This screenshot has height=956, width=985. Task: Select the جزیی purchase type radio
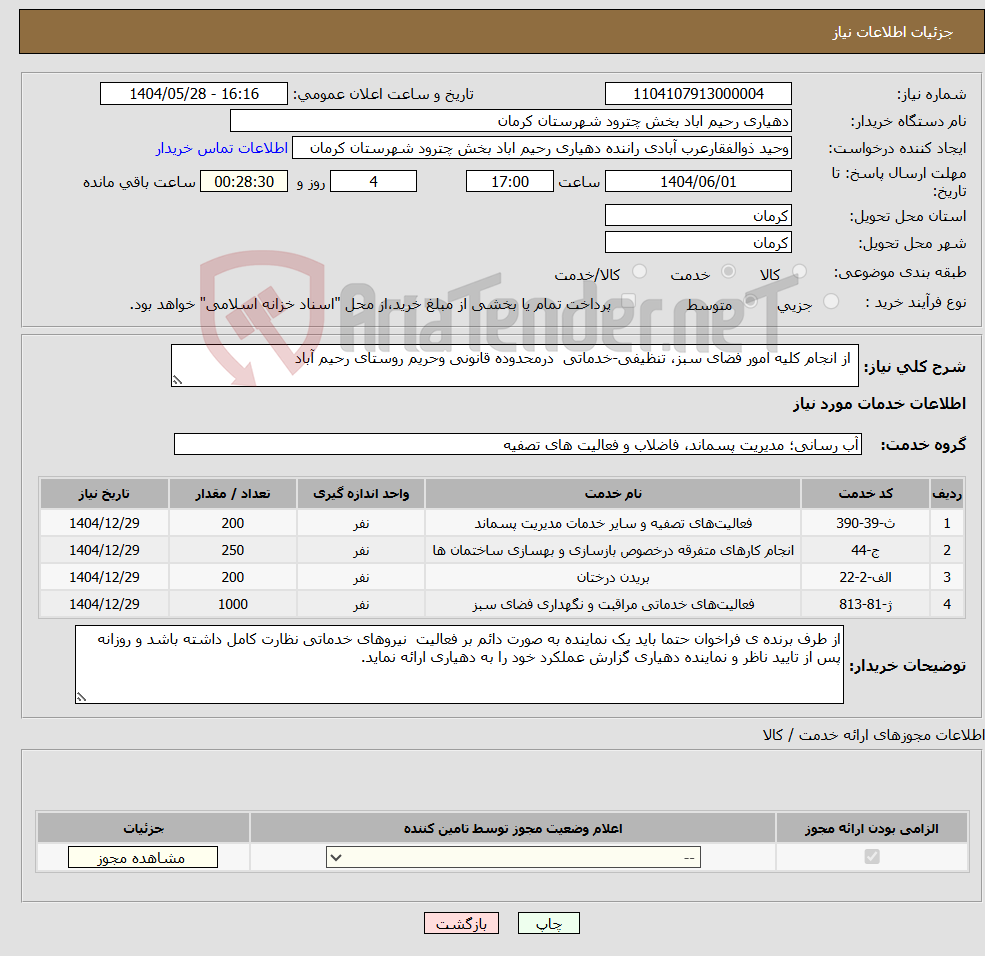click(830, 301)
